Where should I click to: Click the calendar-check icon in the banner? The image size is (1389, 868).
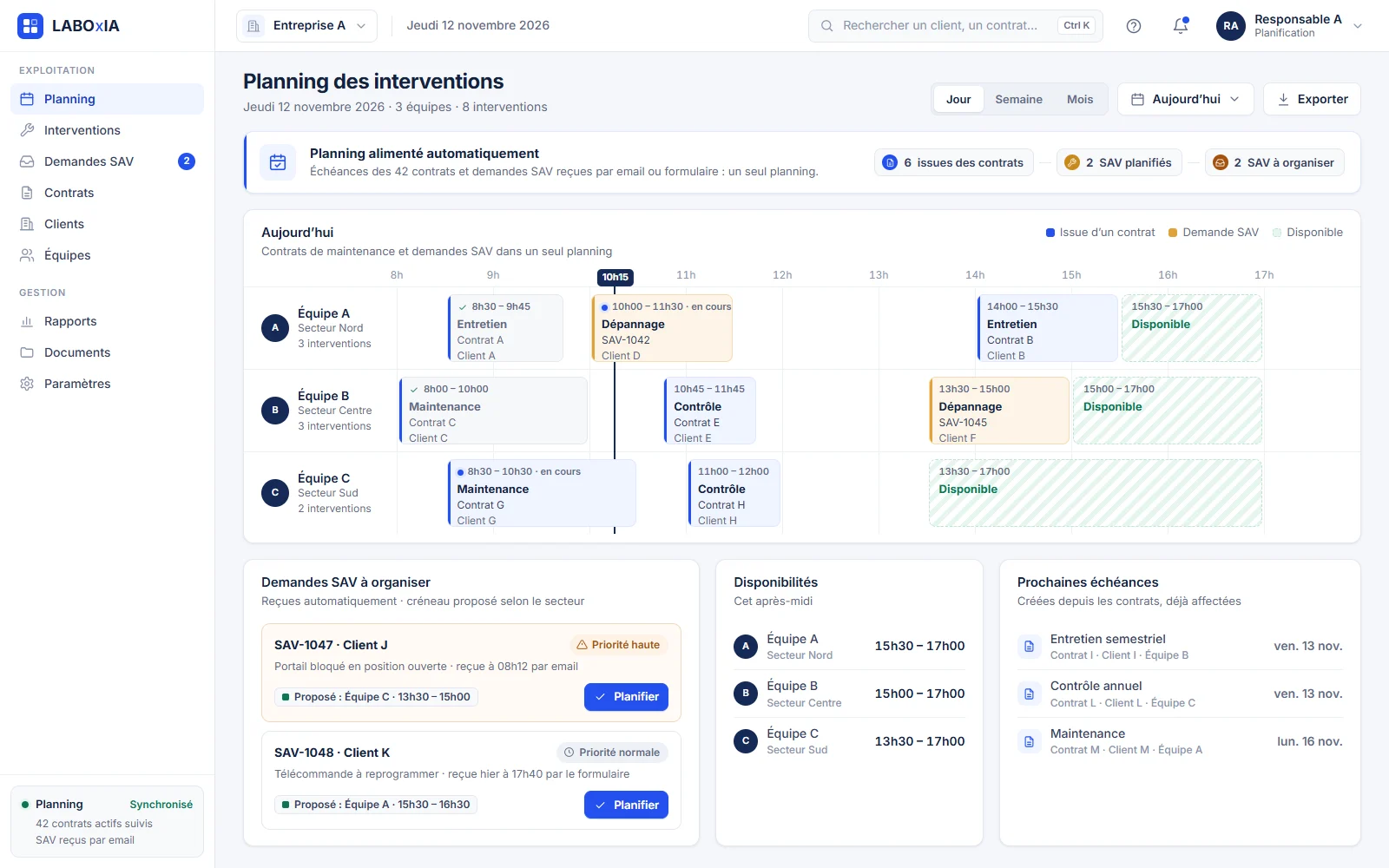pyautogui.click(x=278, y=162)
